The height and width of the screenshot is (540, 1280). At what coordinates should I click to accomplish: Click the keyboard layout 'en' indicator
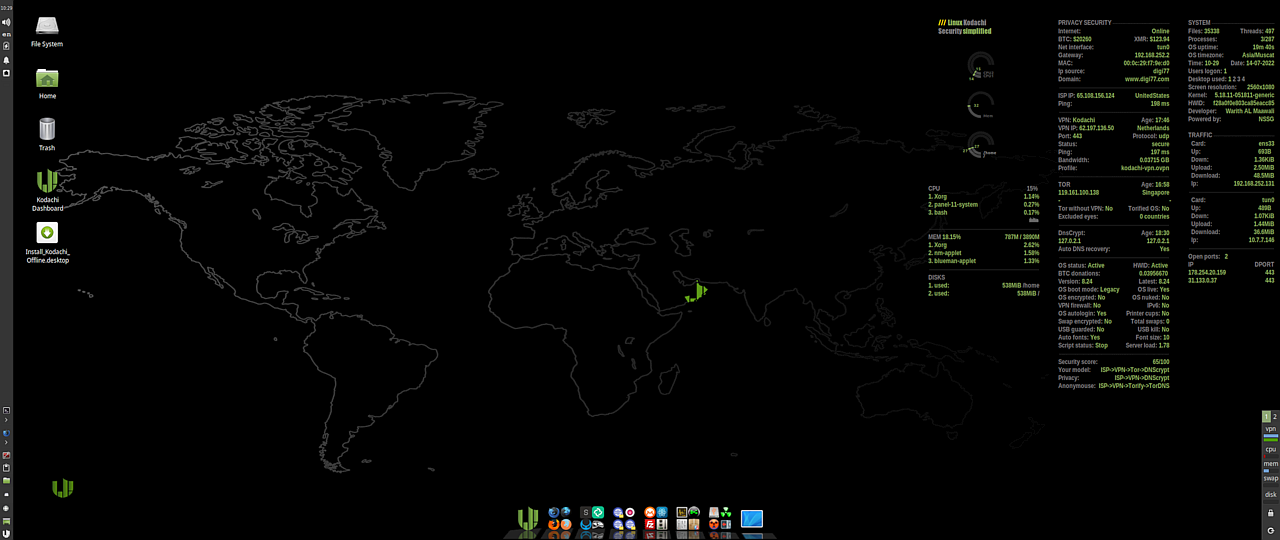(6, 35)
